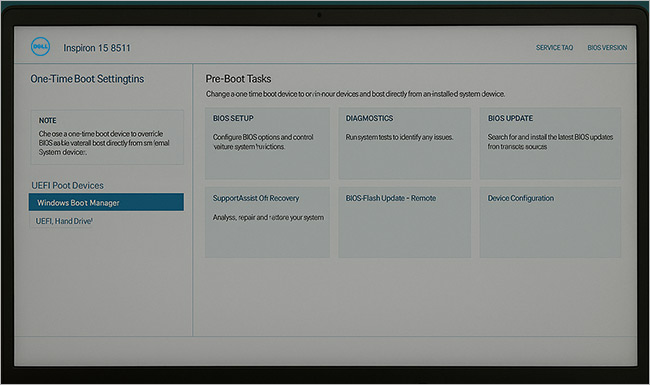Select Windows Boot Manager boot device

point(106,202)
